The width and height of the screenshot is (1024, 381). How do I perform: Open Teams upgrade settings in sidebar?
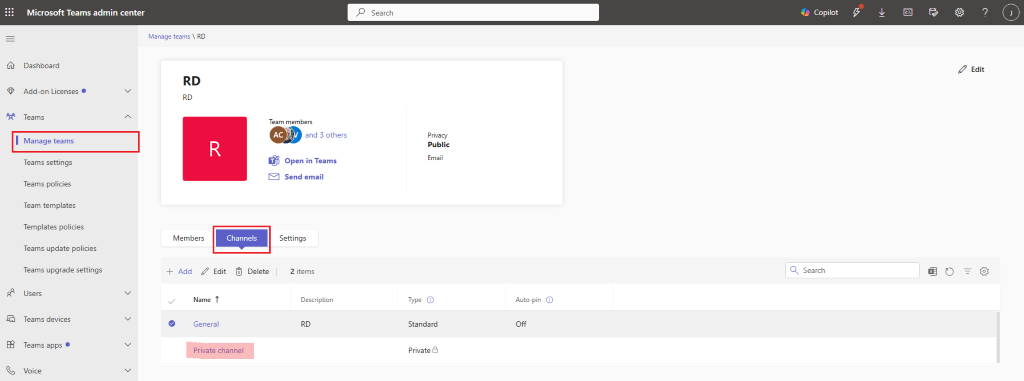click(x=63, y=270)
